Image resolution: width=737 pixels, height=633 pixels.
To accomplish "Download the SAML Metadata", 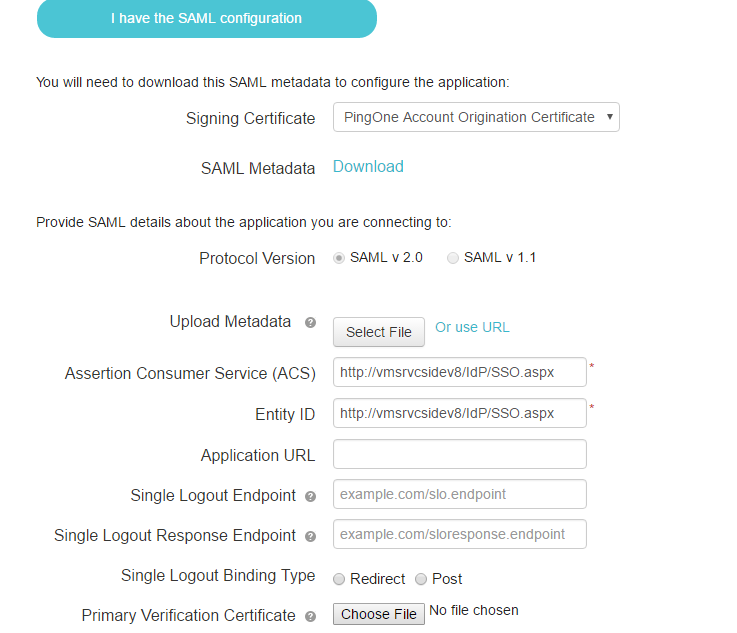I will (368, 167).
